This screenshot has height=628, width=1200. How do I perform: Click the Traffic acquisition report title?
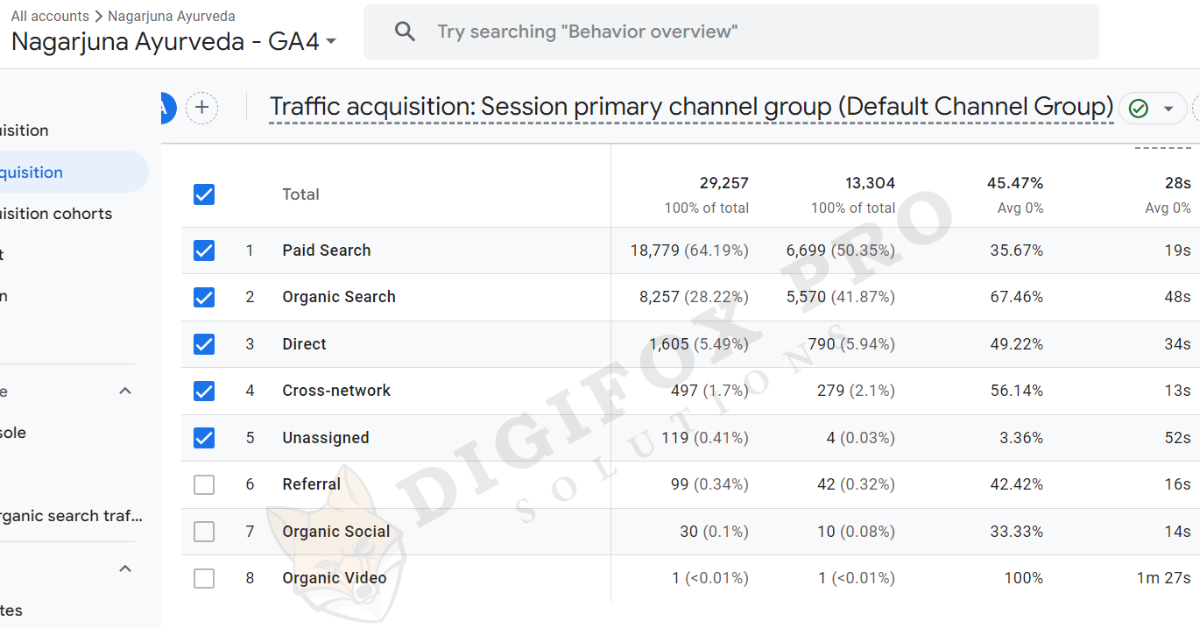click(691, 107)
